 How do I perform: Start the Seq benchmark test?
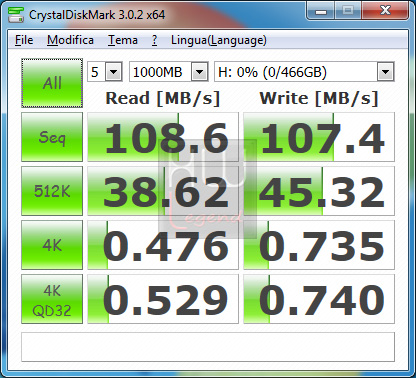tap(52, 137)
